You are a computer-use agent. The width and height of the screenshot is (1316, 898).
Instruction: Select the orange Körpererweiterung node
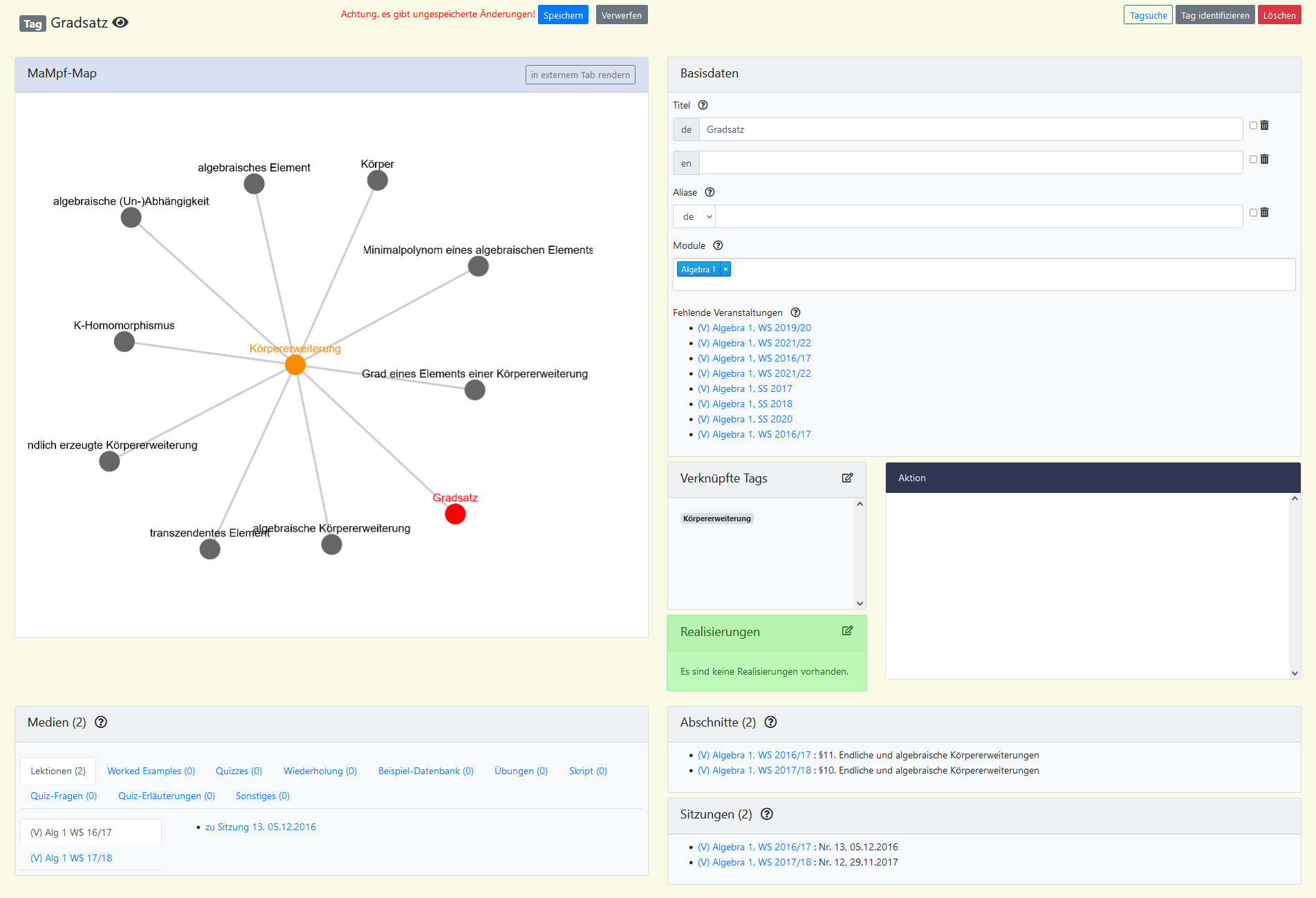[295, 365]
